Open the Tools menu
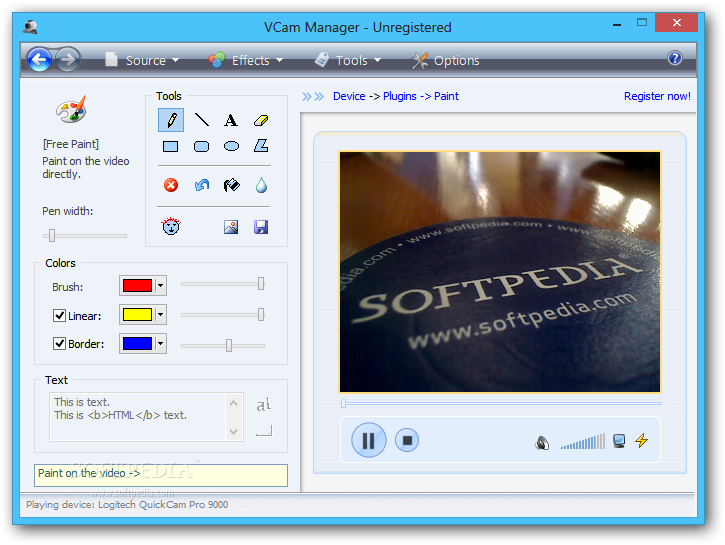 pos(348,60)
